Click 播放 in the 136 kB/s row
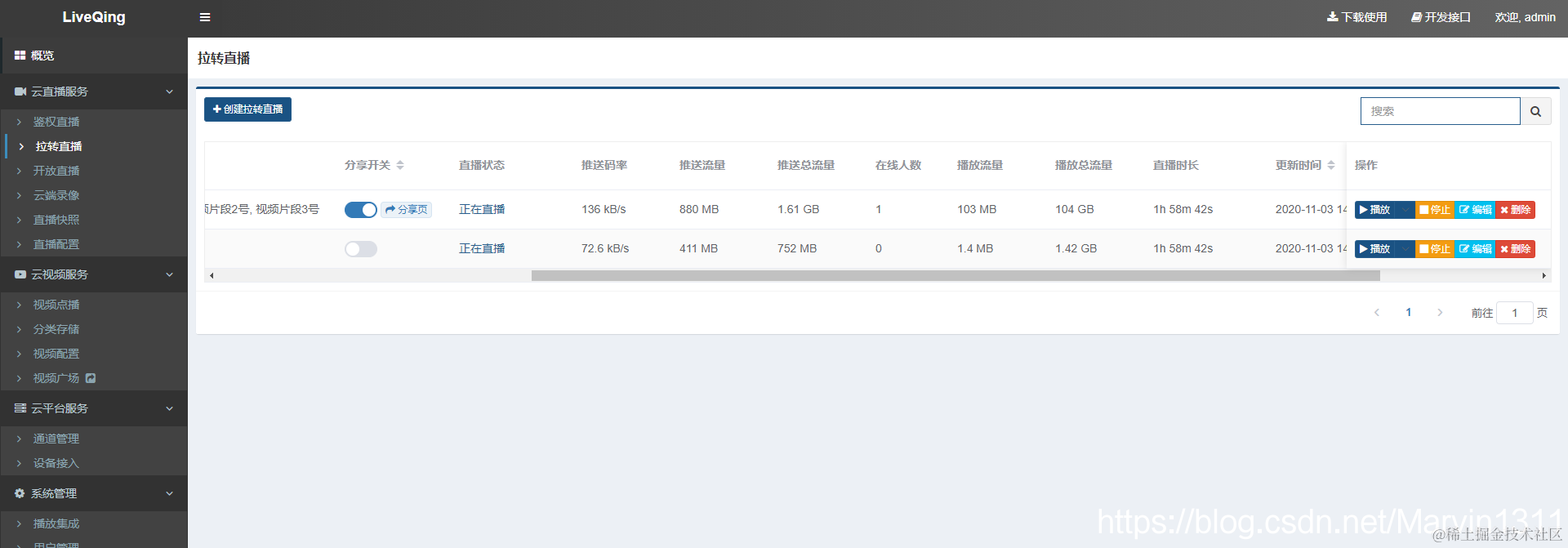 pos(1375,210)
